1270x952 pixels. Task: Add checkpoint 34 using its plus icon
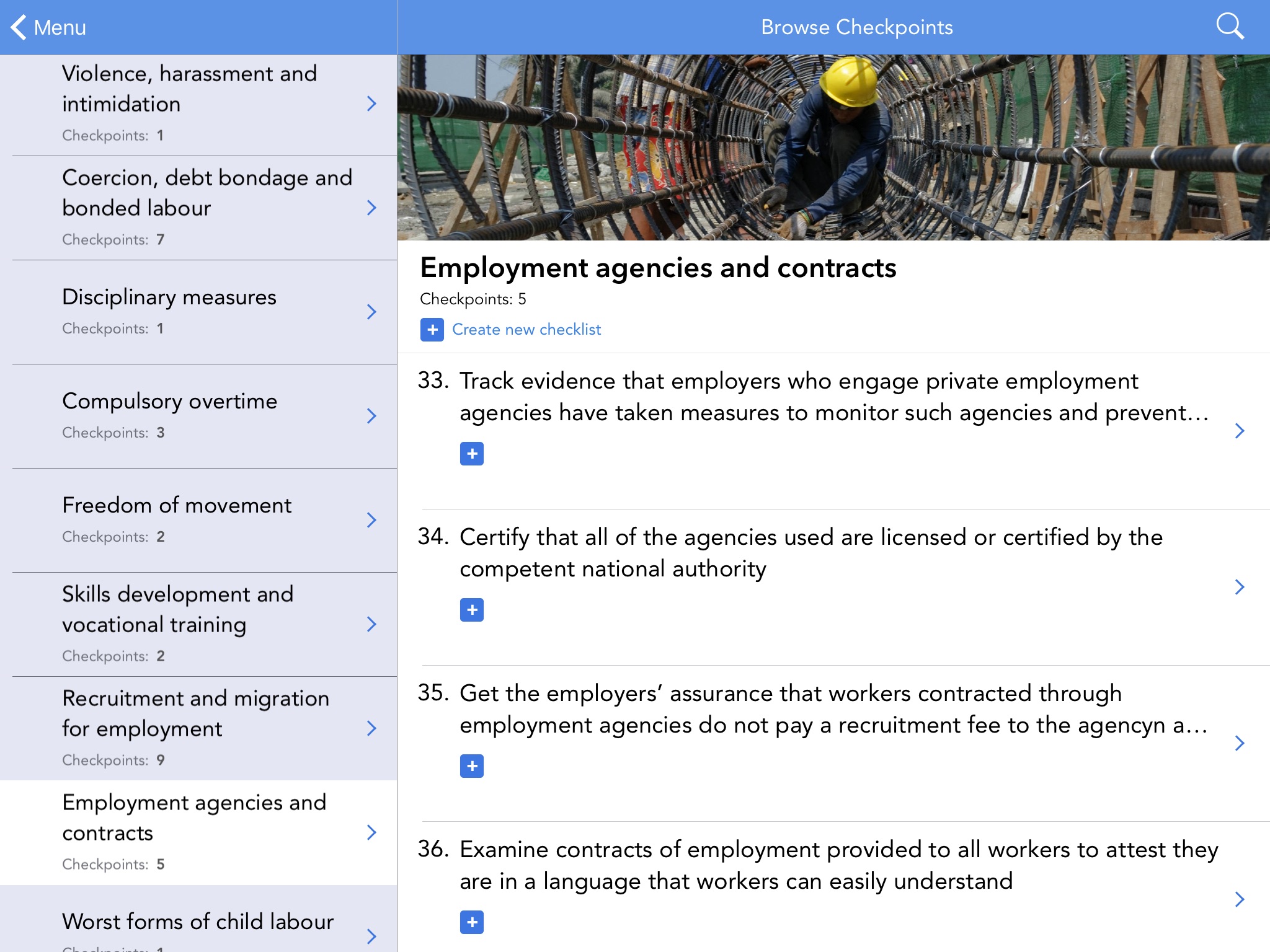pos(472,610)
